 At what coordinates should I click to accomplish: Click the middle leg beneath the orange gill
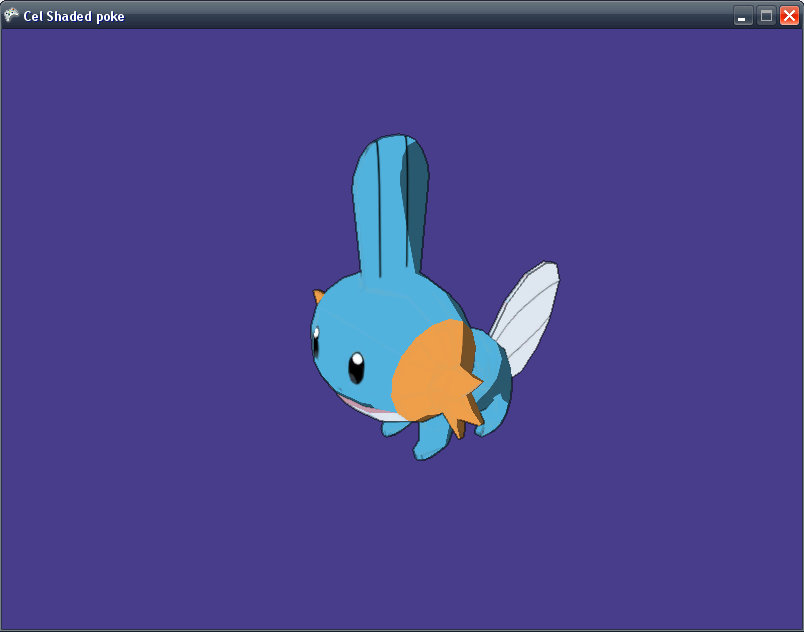click(432, 440)
